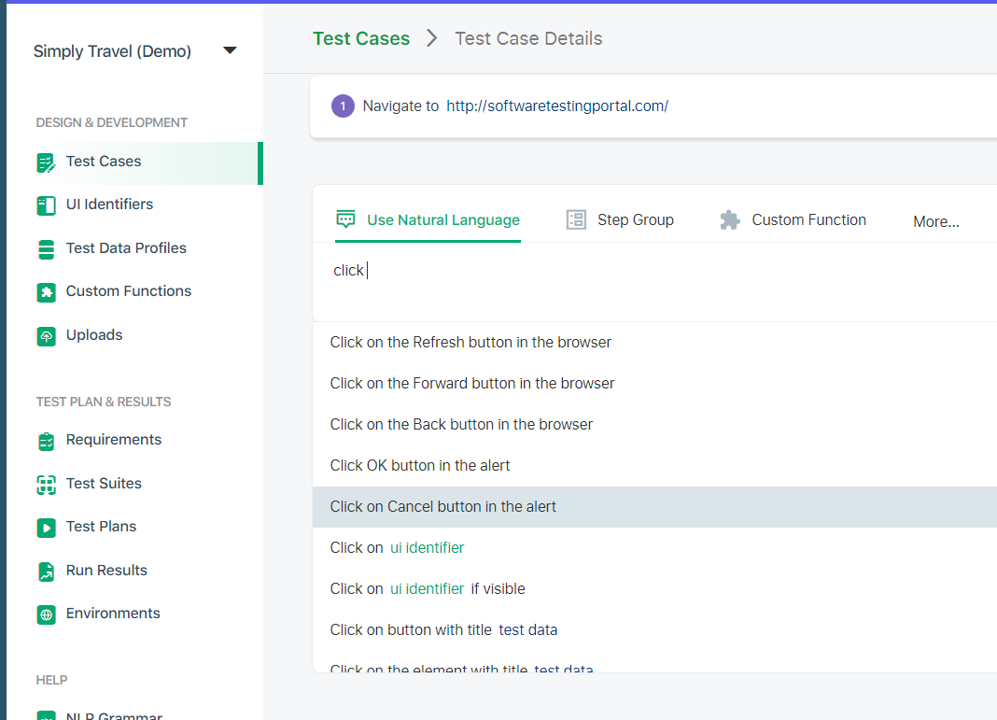Select 'Click on the Refresh button in the browser'
Screen dimensions: 997x720
655,343
